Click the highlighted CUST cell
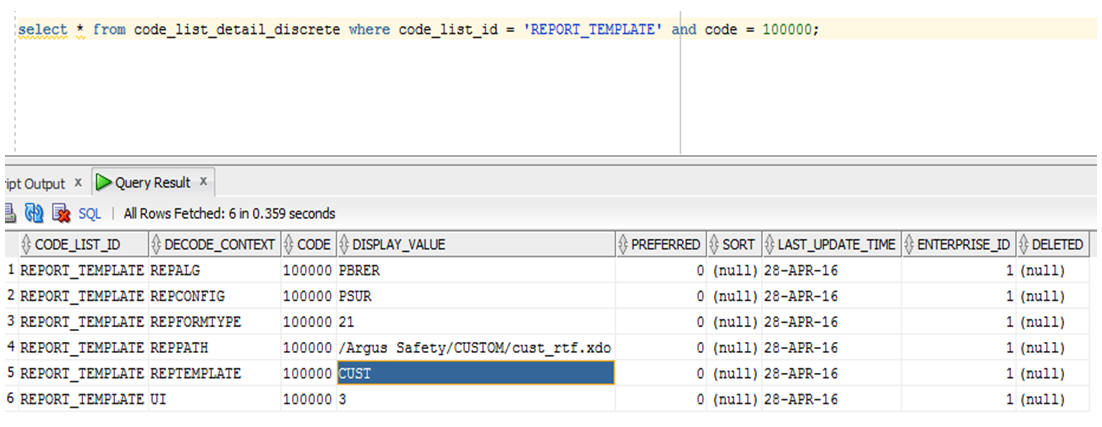 pyautogui.click(x=476, y=373)
